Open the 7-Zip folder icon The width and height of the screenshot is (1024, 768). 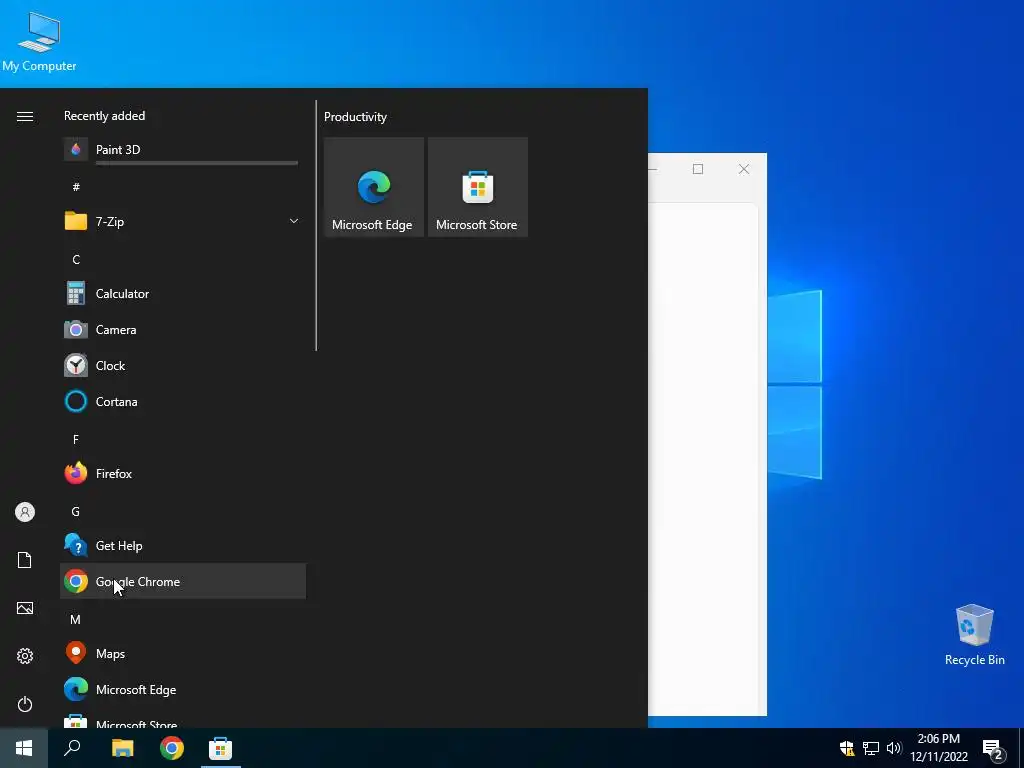coord(76,221)
